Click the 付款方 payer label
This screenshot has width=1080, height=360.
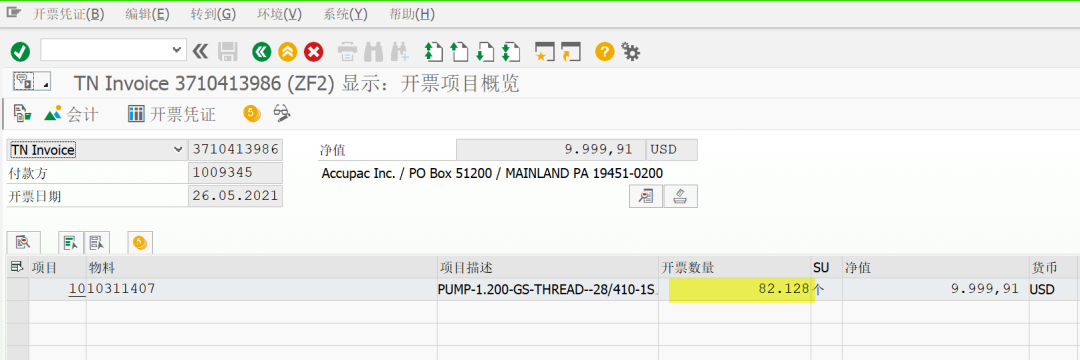[28, 173]
